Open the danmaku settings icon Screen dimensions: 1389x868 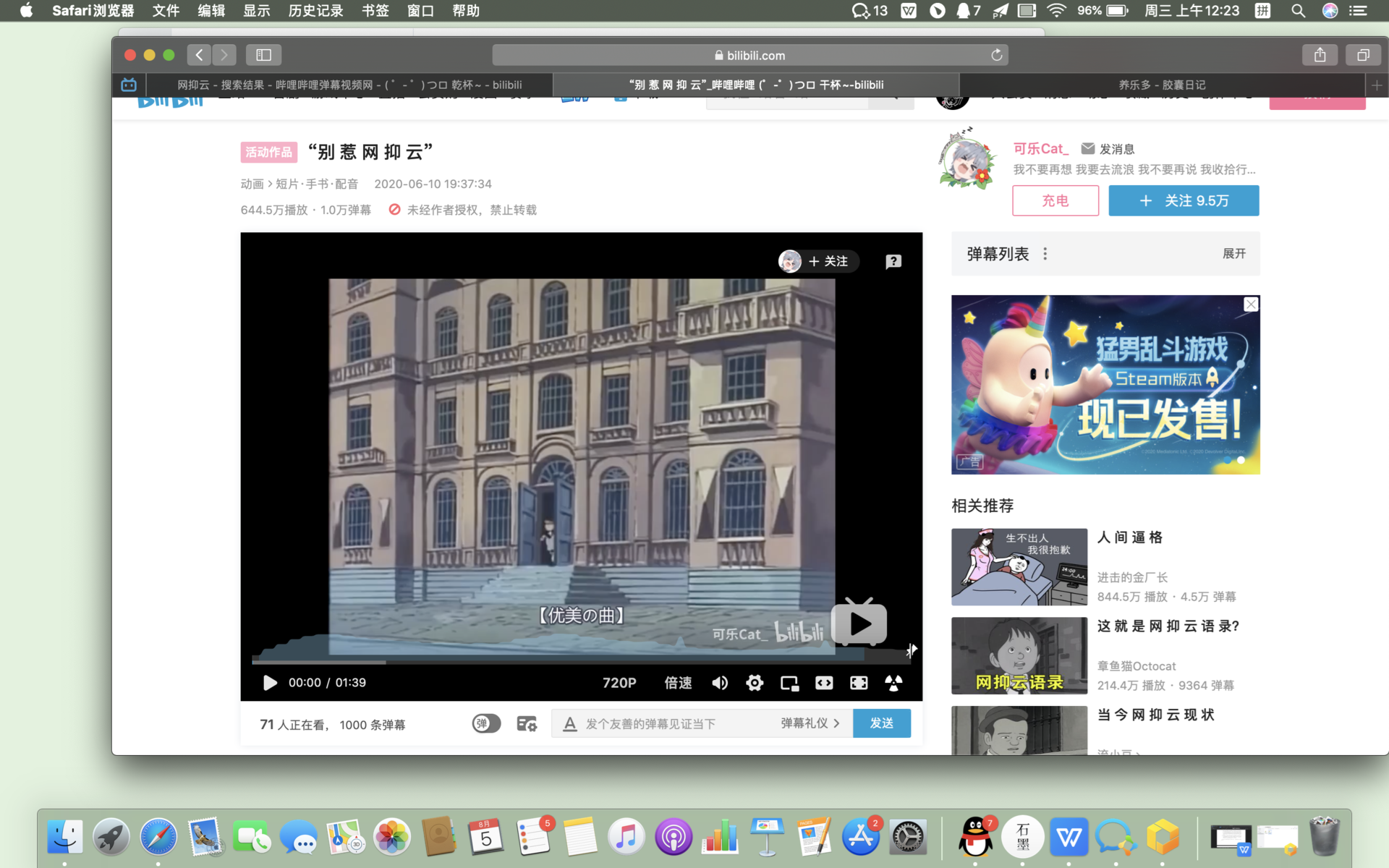pyautogui.click(x=527, y=723)
